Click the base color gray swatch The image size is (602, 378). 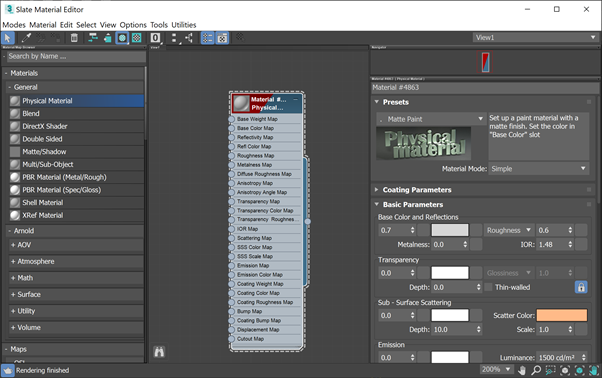450,230
